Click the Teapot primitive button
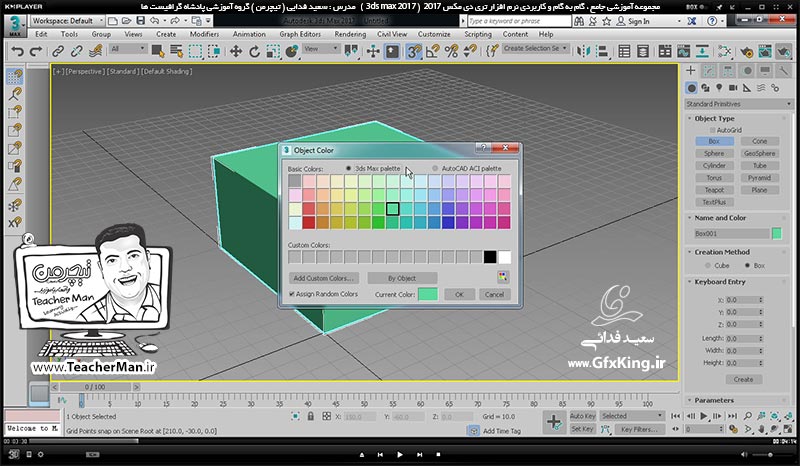 pyautogui.click(x=714, y=190)
